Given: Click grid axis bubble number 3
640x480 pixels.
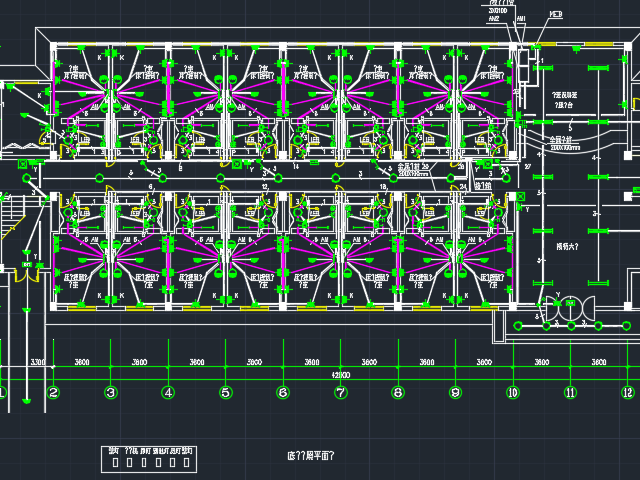Looking at the screenshot, I should (110, 393).
